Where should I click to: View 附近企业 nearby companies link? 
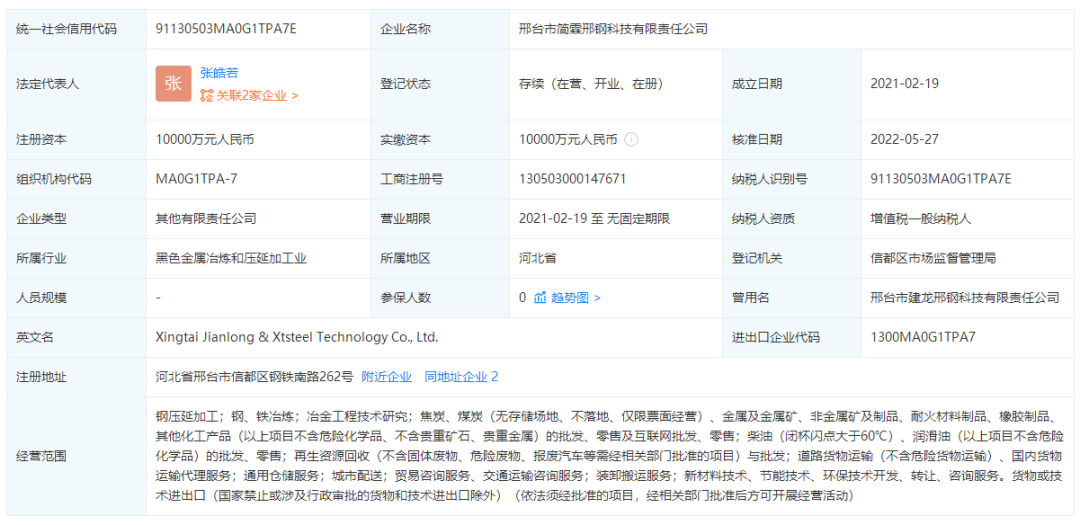coord(386,377)
